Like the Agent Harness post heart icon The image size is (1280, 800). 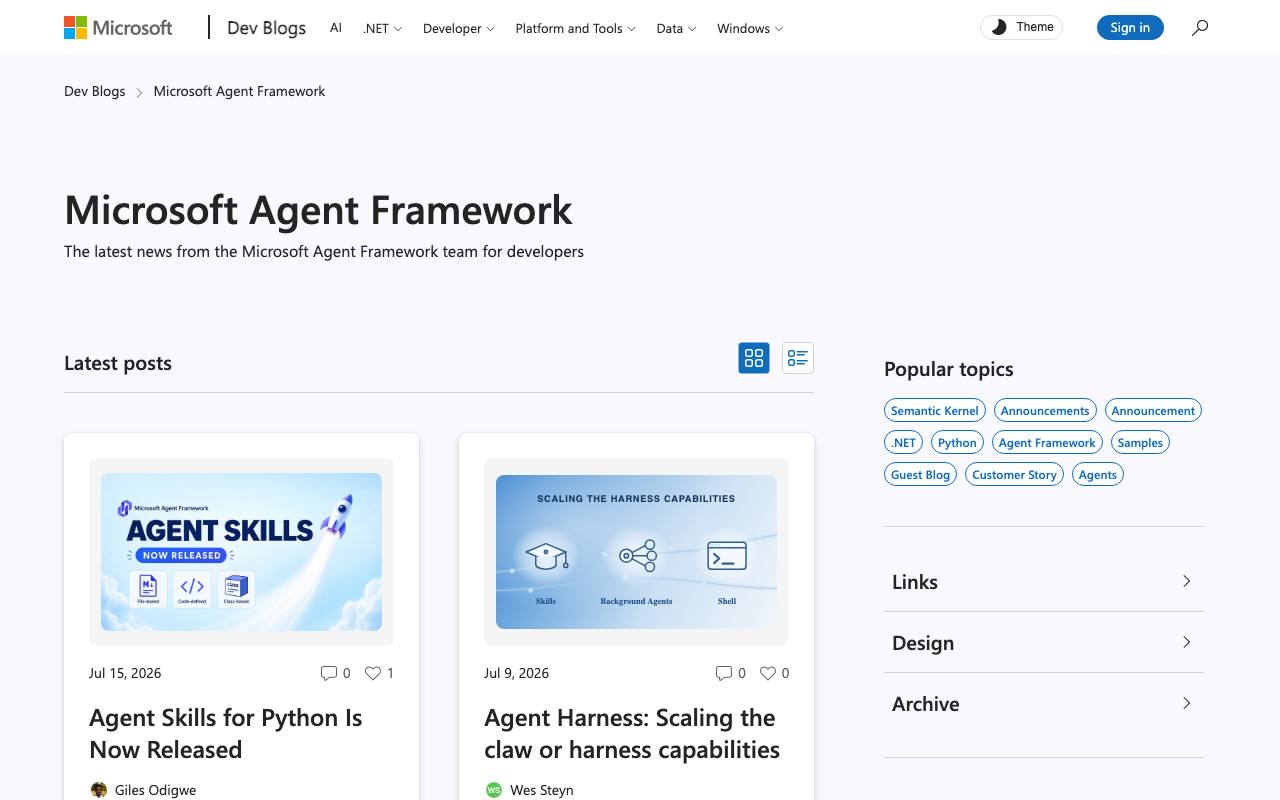[767, 673]
